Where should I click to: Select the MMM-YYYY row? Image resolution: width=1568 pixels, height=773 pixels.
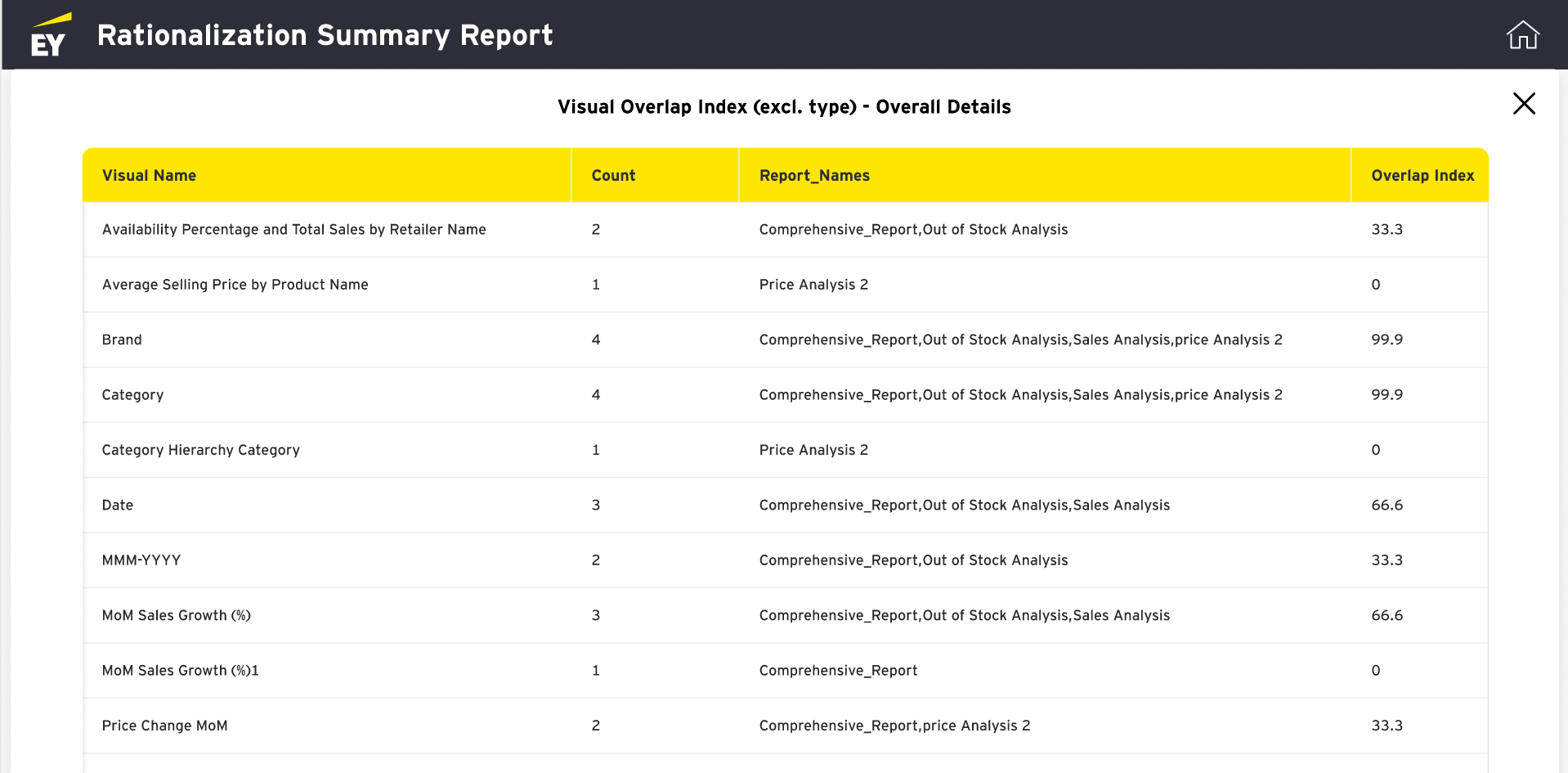(x=141, y=560)
